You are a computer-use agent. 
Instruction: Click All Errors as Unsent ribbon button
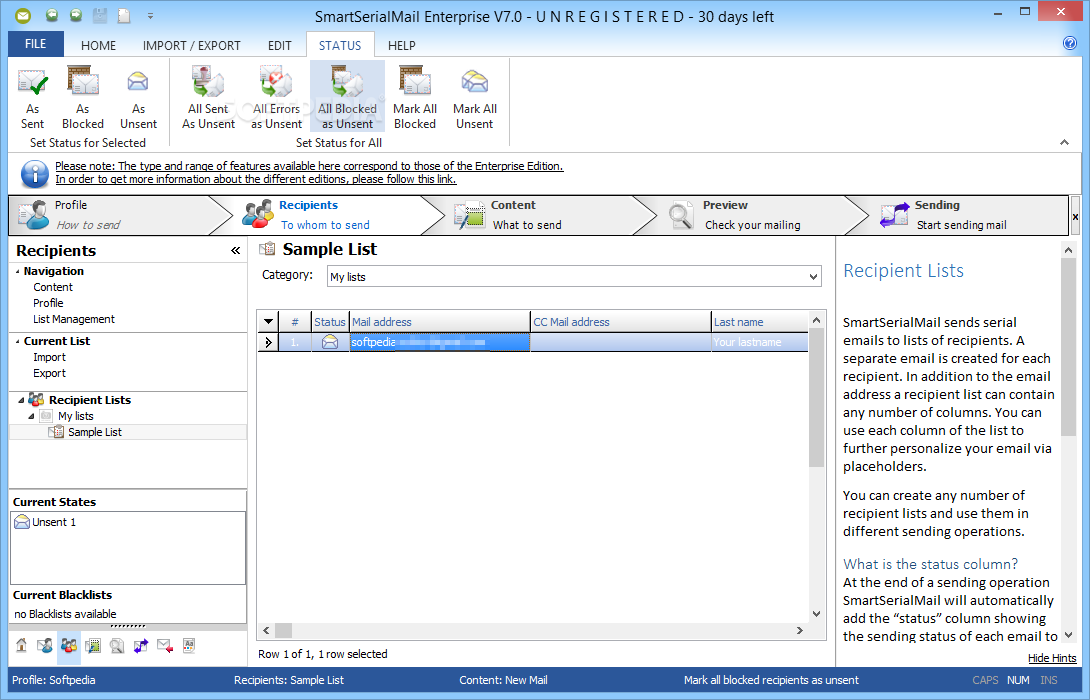(x=277, y=98)
